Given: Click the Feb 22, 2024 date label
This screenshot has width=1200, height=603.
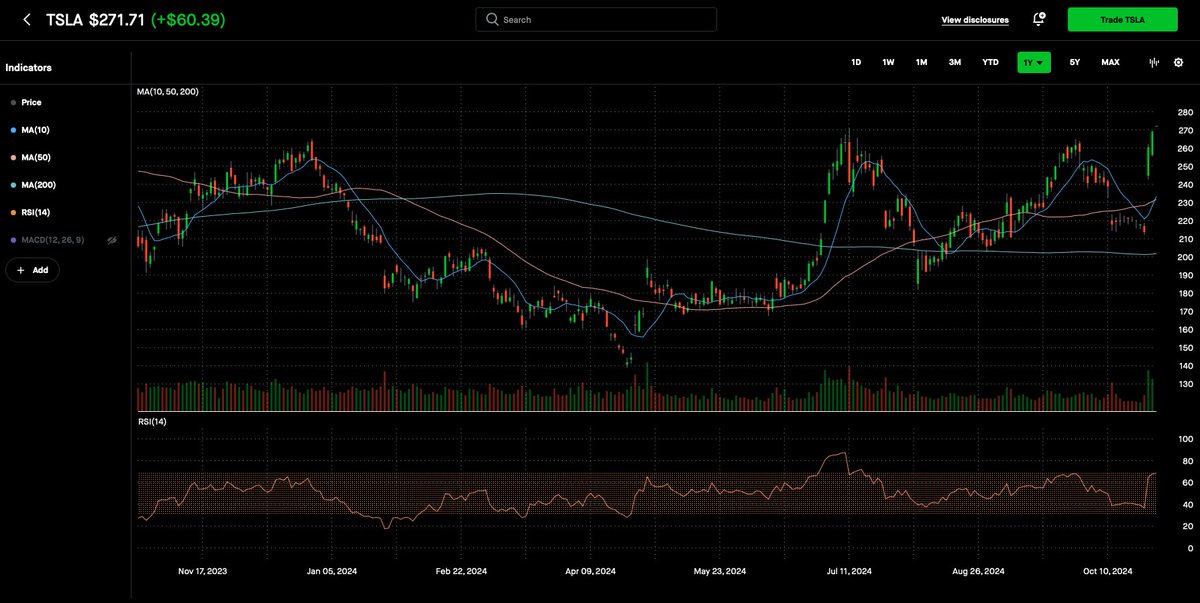Looking at the screenshot, I should 462,572.
